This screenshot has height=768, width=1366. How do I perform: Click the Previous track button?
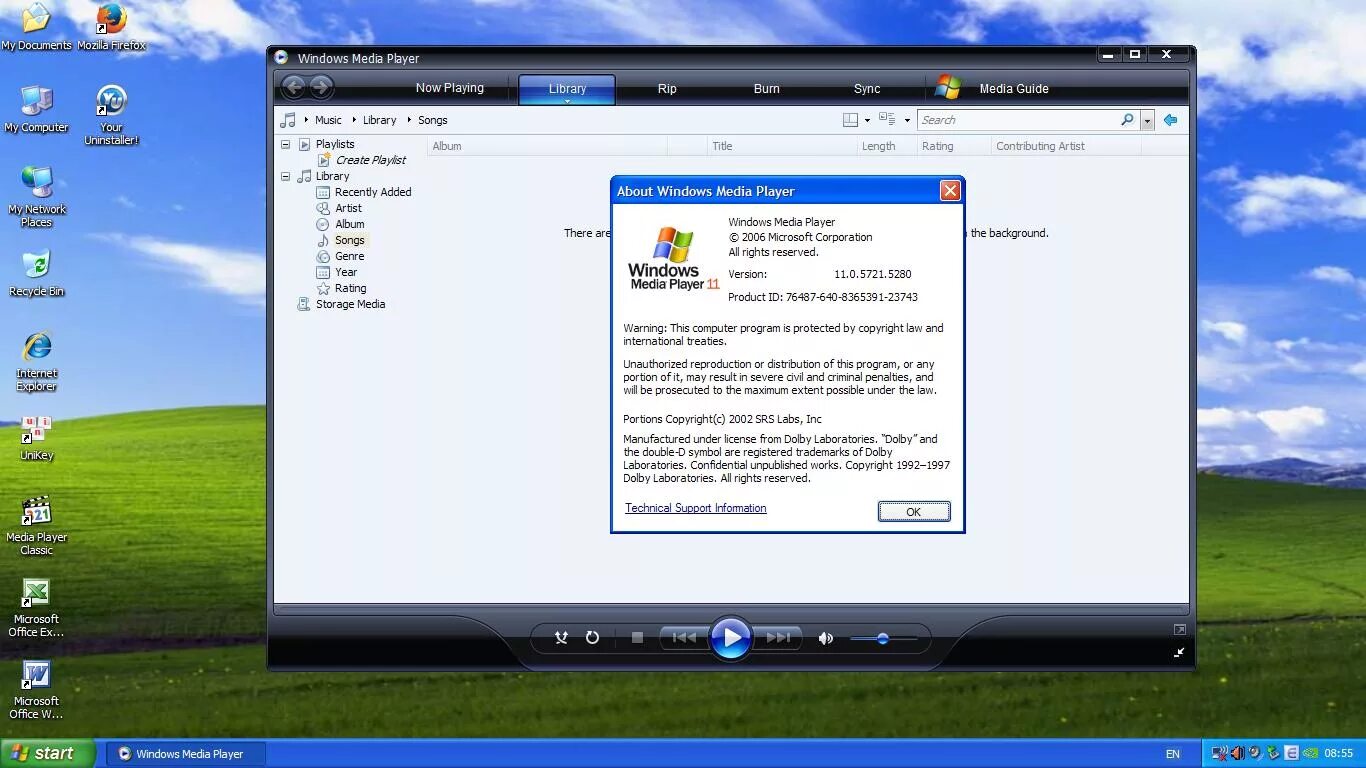685,637
